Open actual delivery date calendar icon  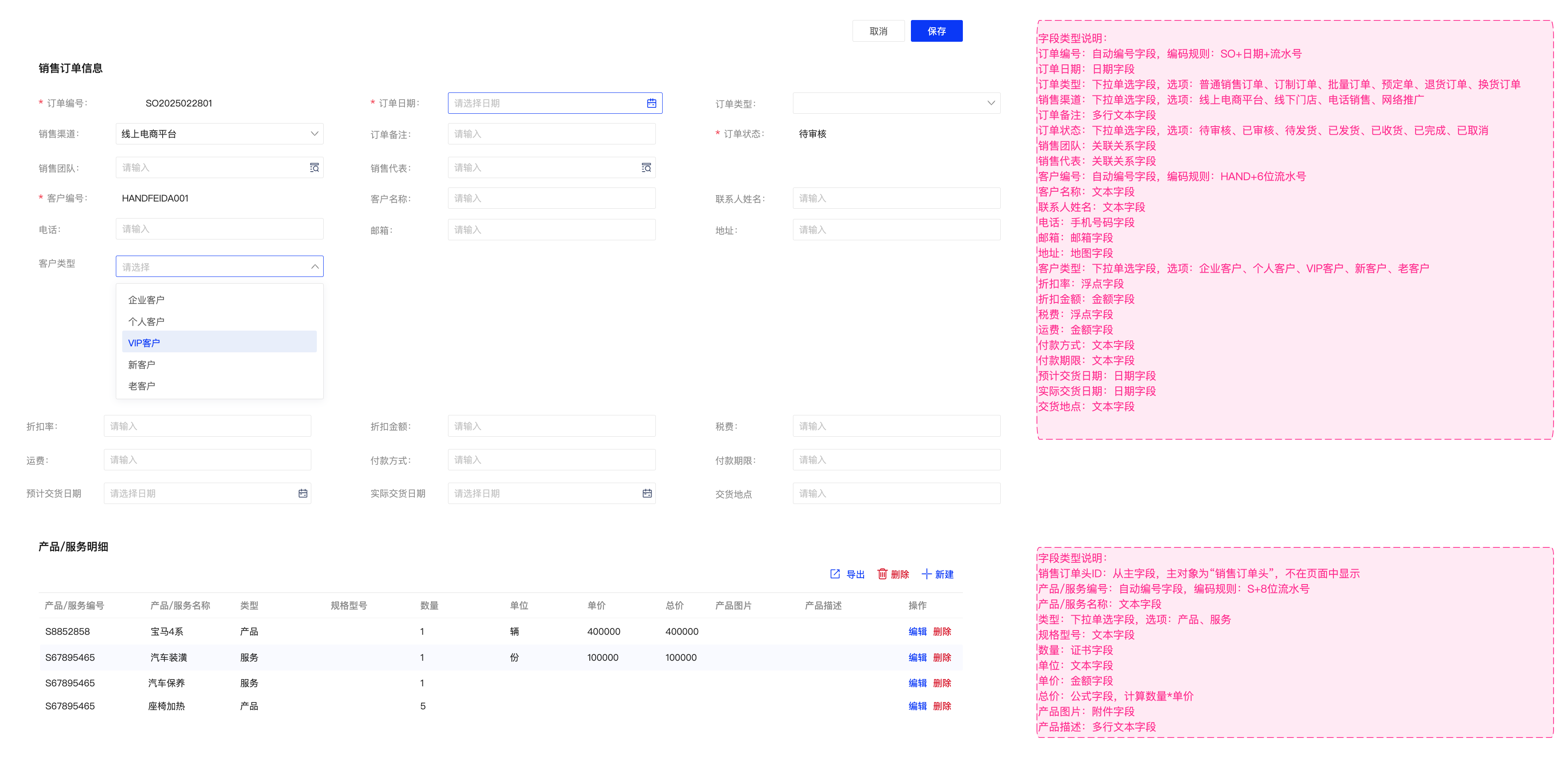point(646,493)
